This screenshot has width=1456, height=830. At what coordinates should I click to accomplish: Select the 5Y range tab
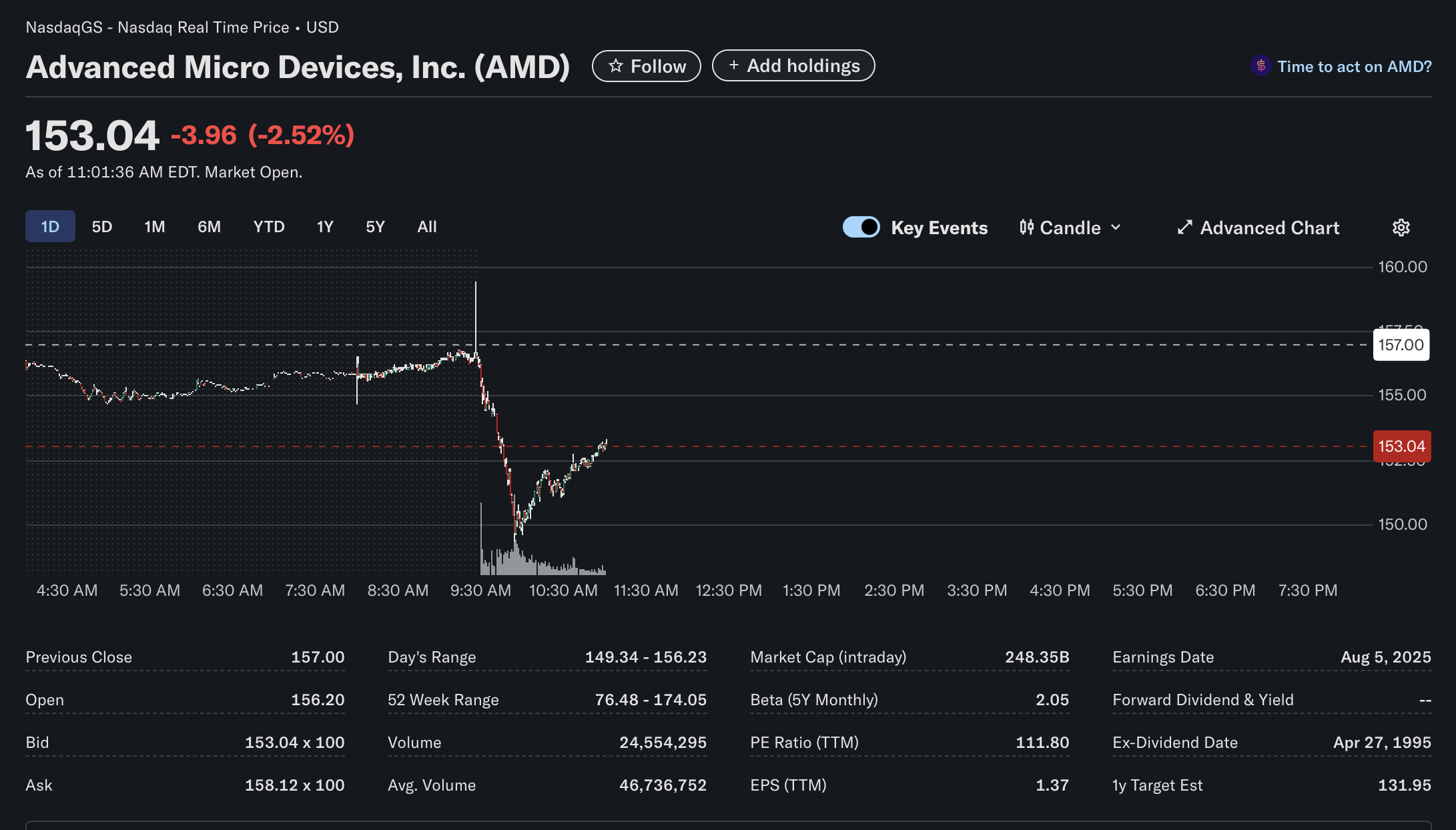click(x=375, y=226)
